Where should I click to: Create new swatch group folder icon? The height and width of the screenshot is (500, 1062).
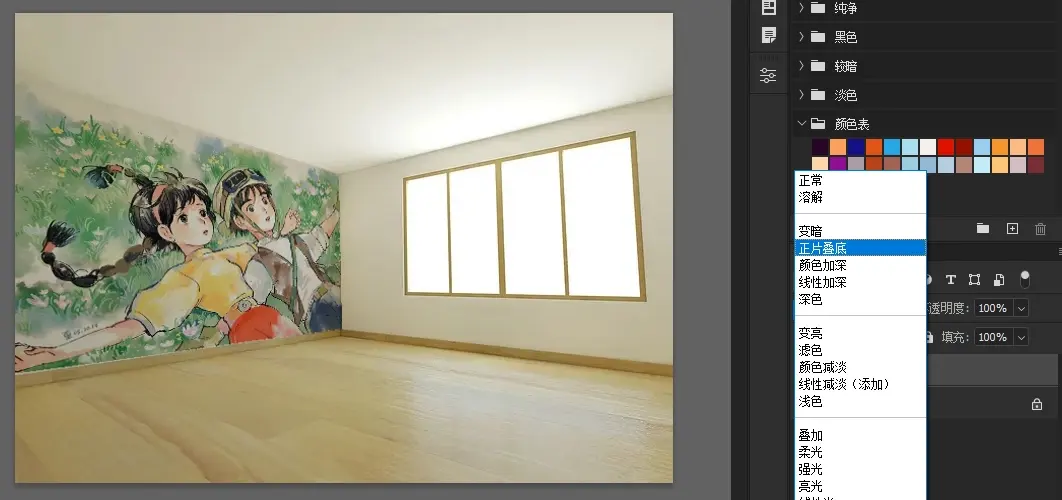point(983,229)
